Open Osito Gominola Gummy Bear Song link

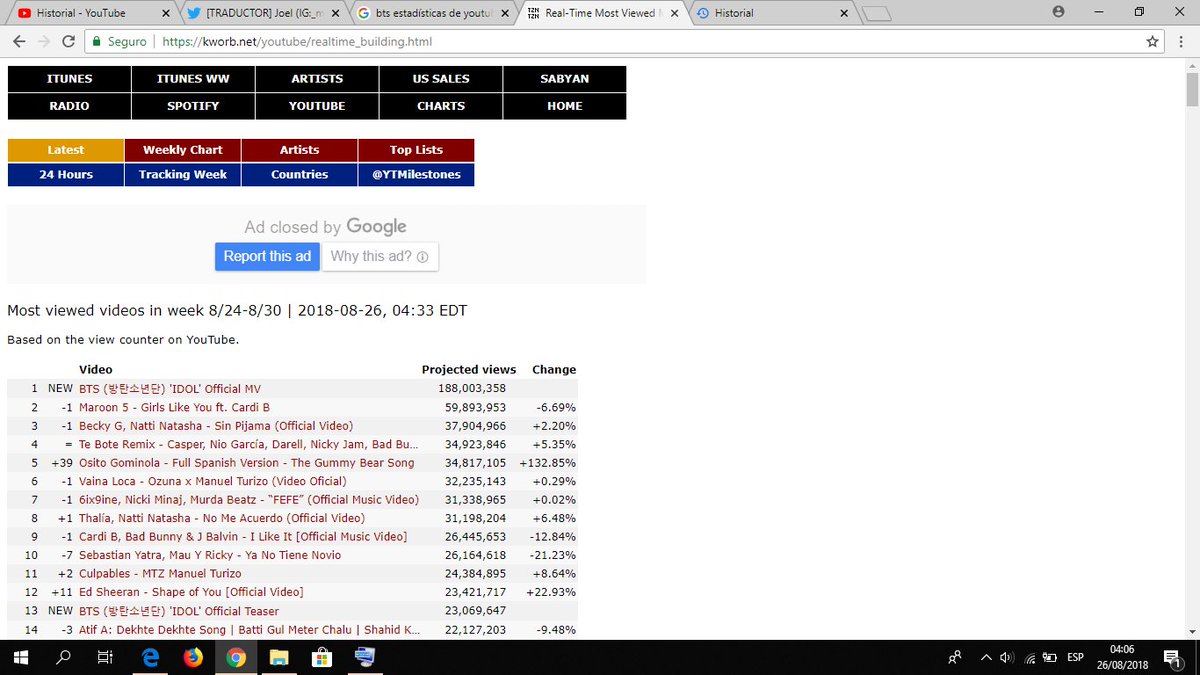247,463
